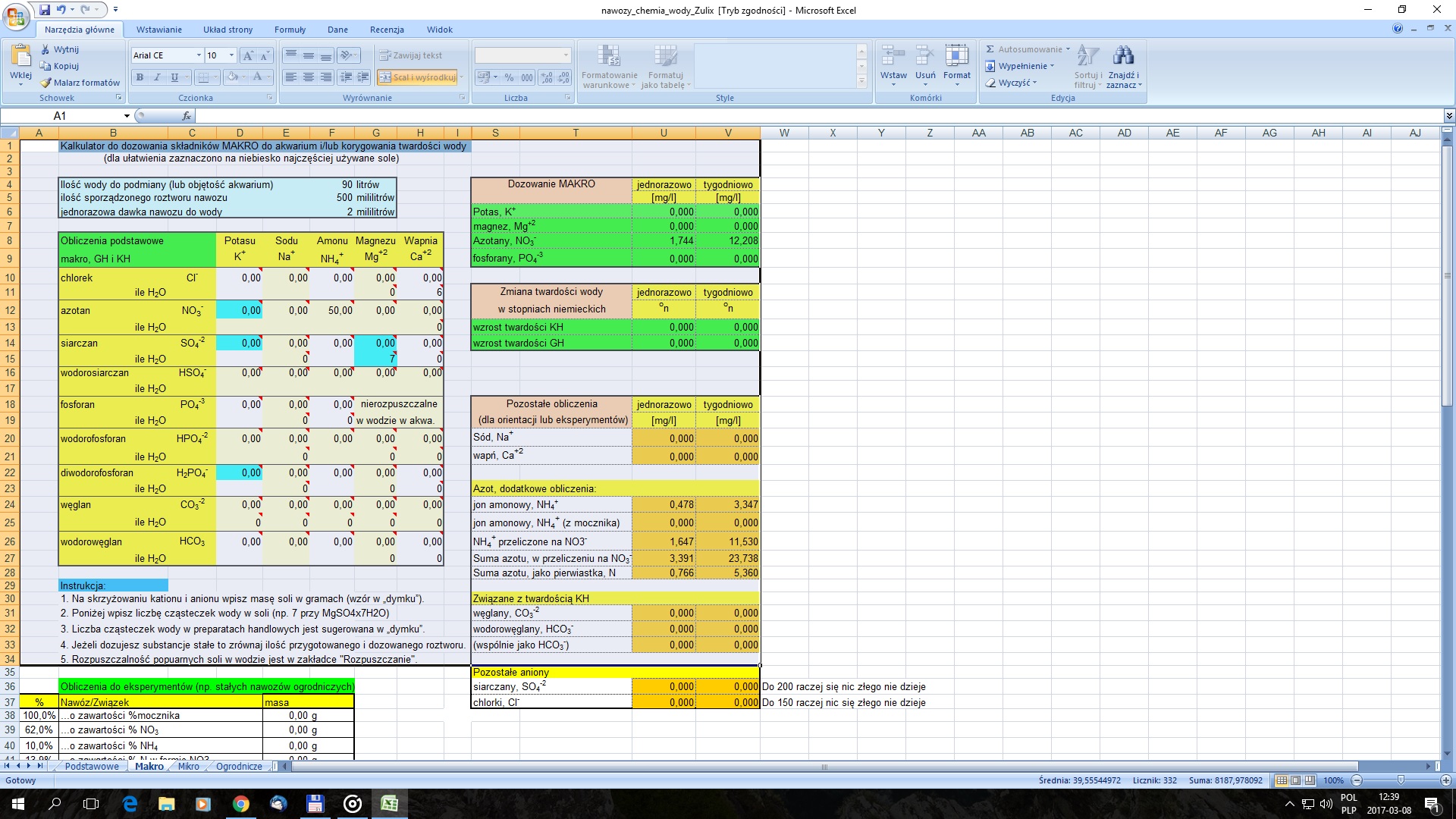Click the insert function fx icon
Screen dimensions: 1456x819
(x=187, y=116)
